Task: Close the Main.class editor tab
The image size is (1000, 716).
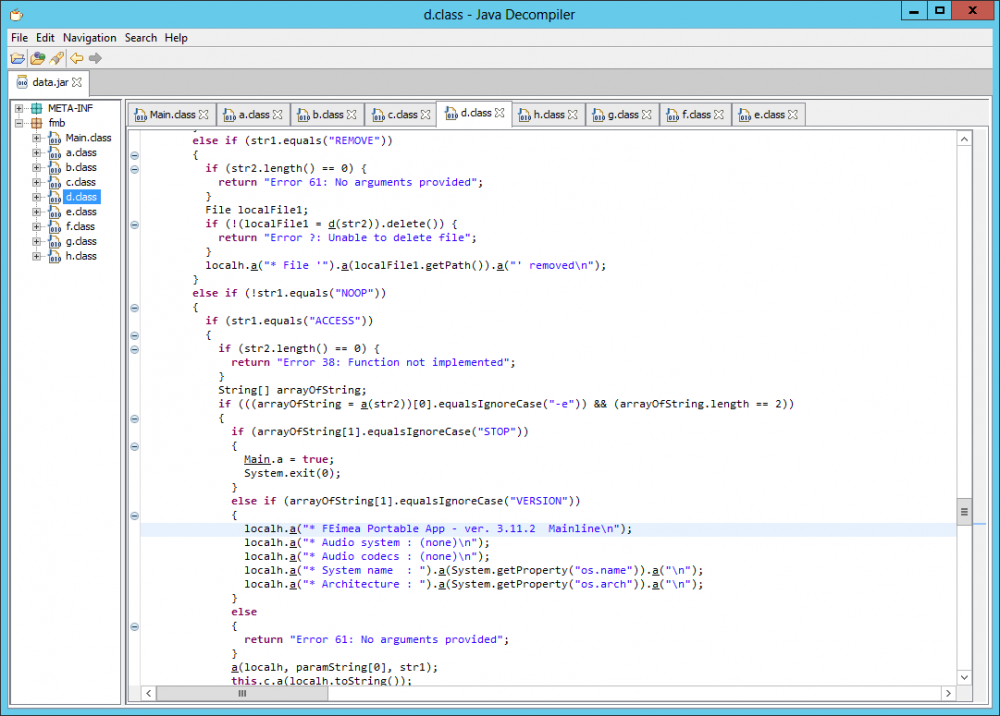Action: [x=204, y=115]
